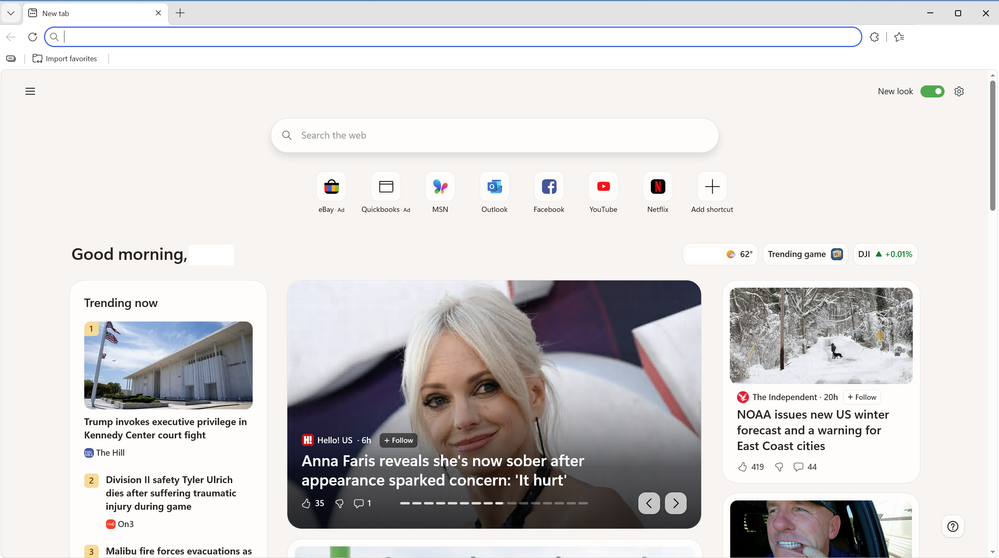The height and width of the screenshot is (558, 999).
Task: Click the Trending now heading
Action: pyautogui.click(x=120, y=303)
